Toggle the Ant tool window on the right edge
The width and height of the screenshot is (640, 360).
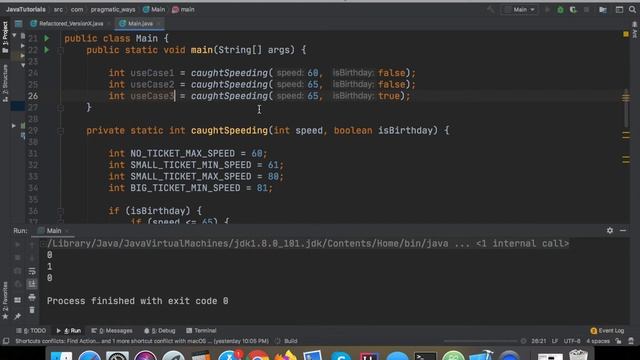[635, 31]
